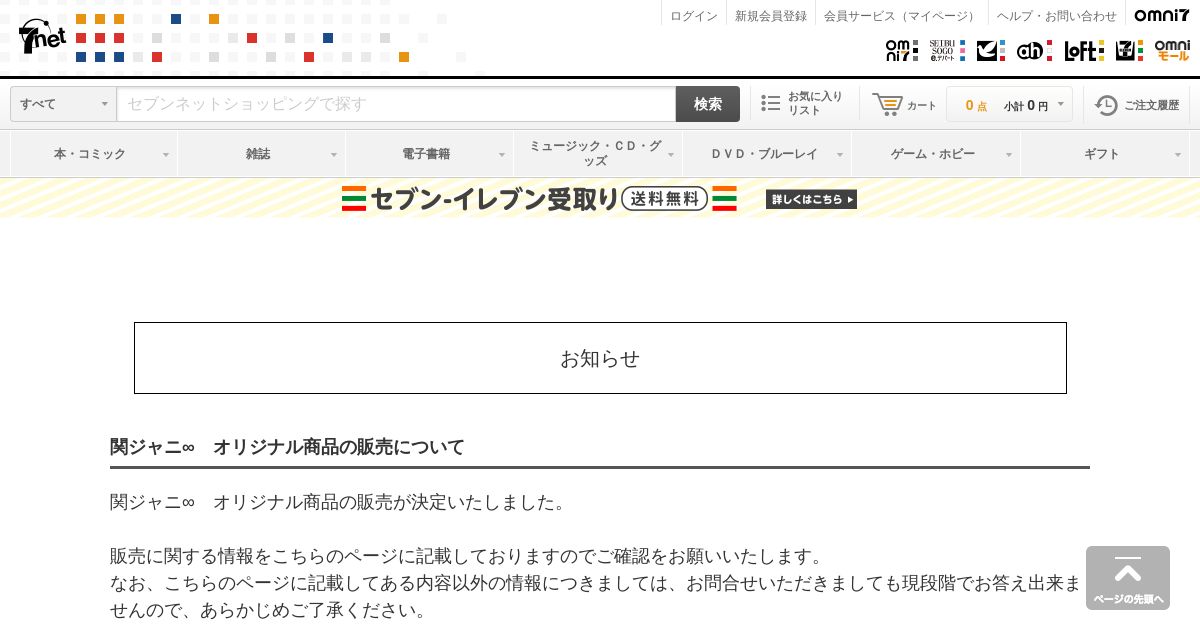Open the white bird logo store icon
The height and width of the screenshot is (630, 1200).
(990, 50)
